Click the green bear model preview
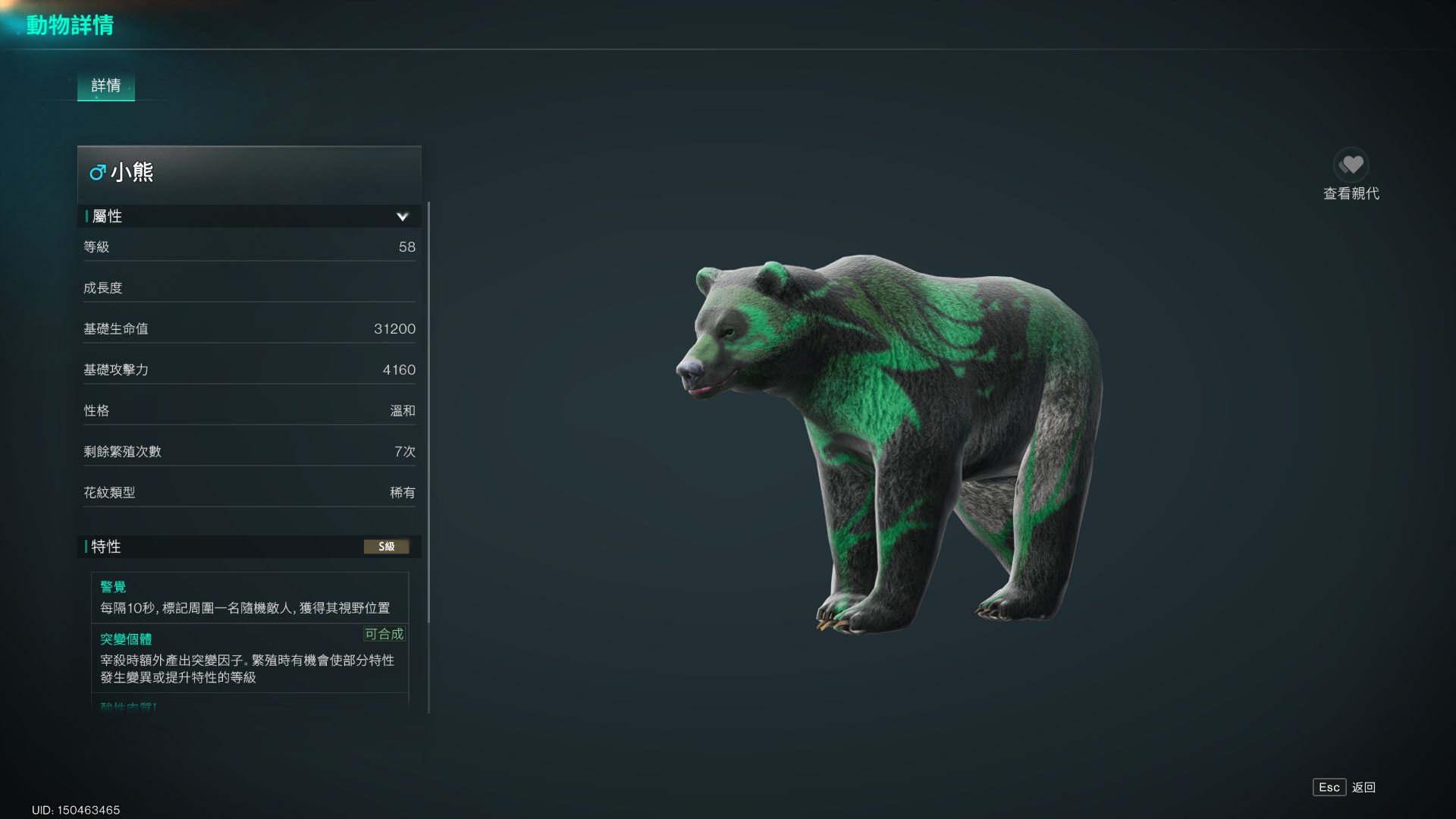1456x819 pixels. [x=889, y=444]
